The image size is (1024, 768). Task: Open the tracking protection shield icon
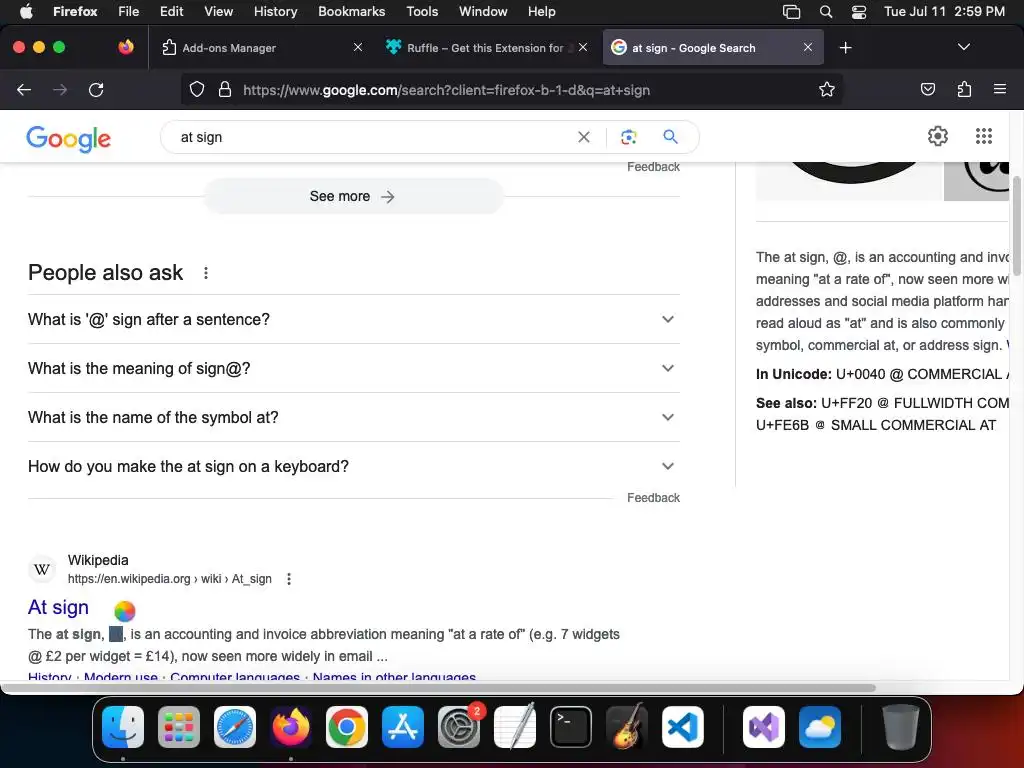click(197, 89)
